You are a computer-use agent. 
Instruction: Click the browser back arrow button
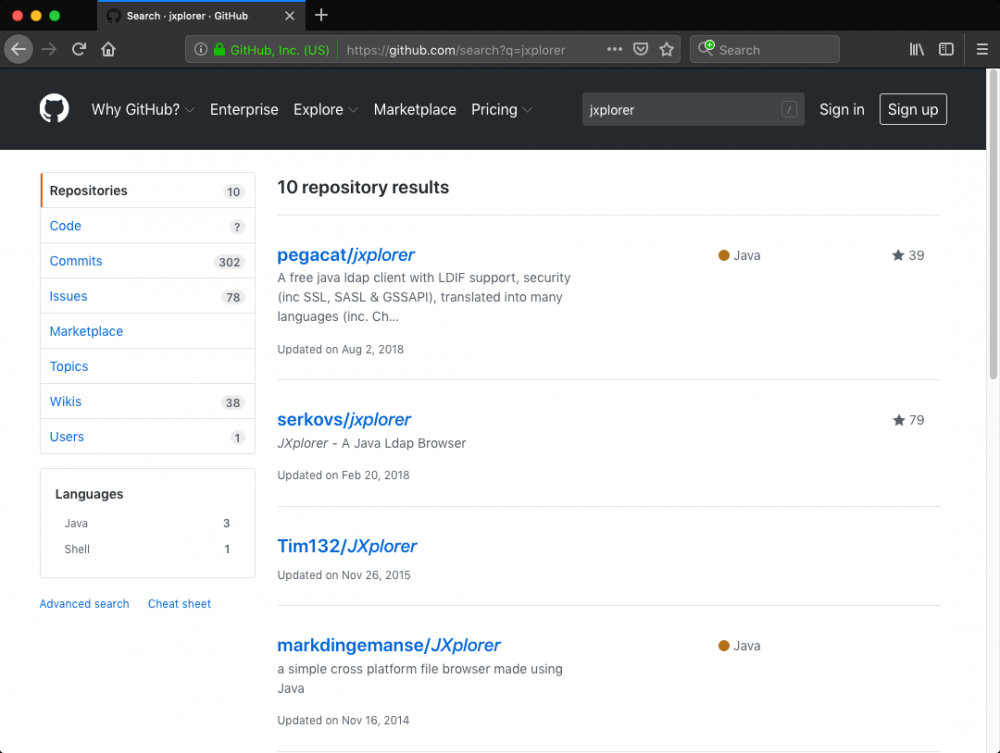click(x=18, y=49)
